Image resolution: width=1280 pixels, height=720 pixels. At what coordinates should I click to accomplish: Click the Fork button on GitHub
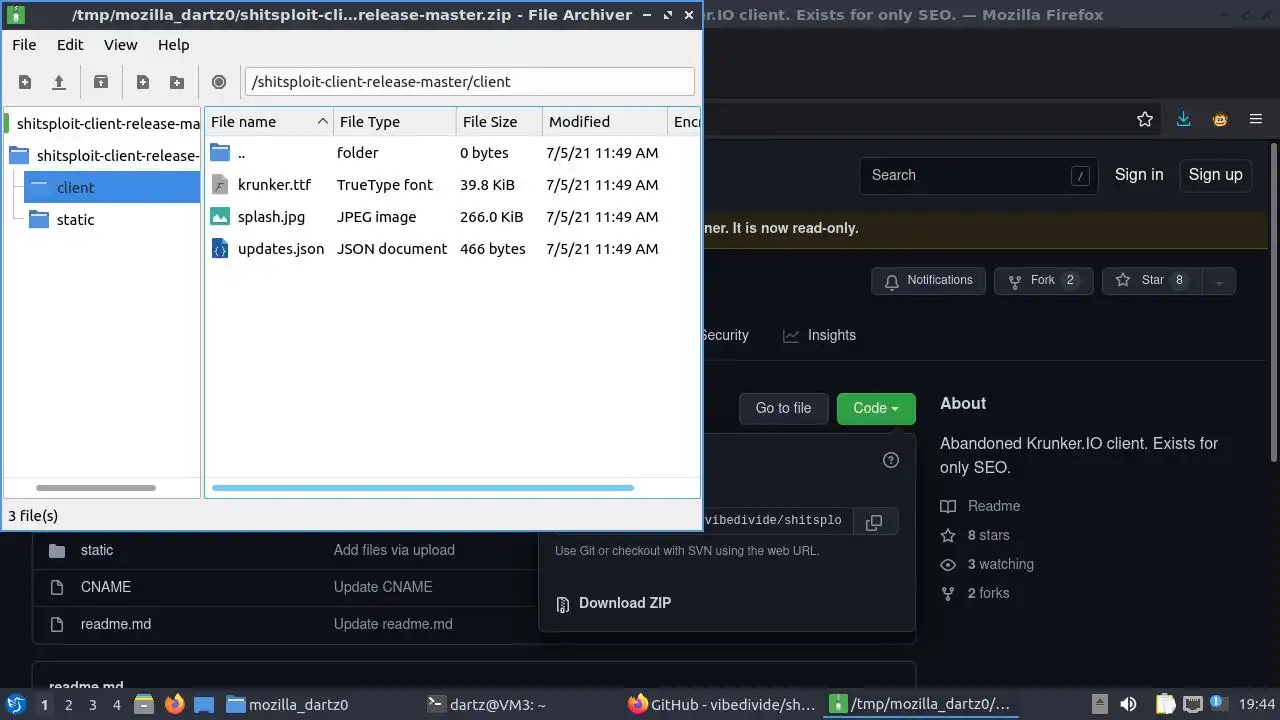(x=1043, y=281)
